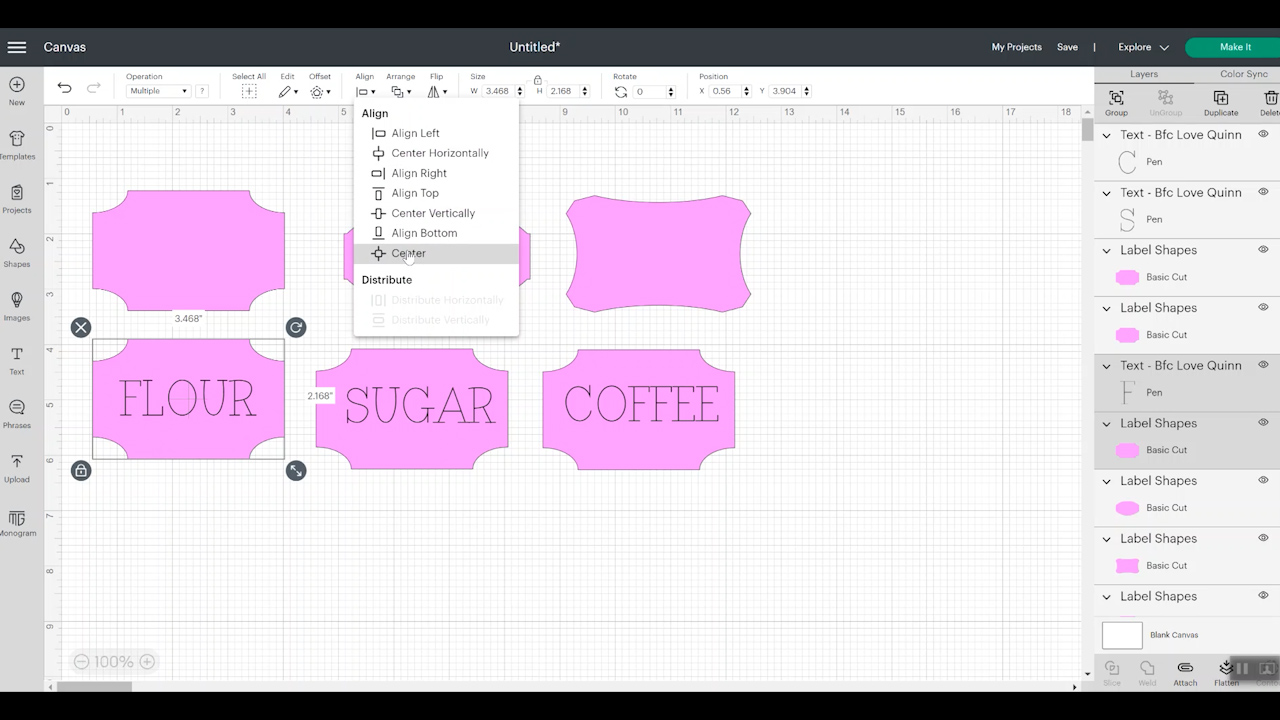This screenshot has height=720, width=1280.
Task: Open the hamburger main menu
Action: [x=17, y=47]
